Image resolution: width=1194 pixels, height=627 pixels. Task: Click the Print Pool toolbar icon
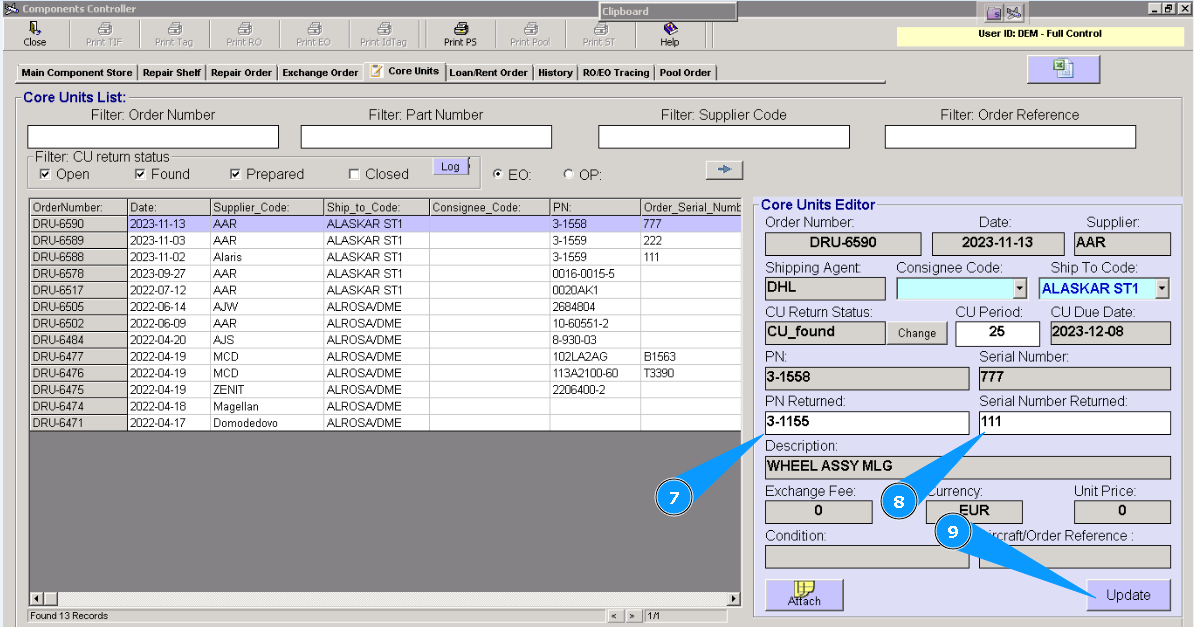(529, 29)
